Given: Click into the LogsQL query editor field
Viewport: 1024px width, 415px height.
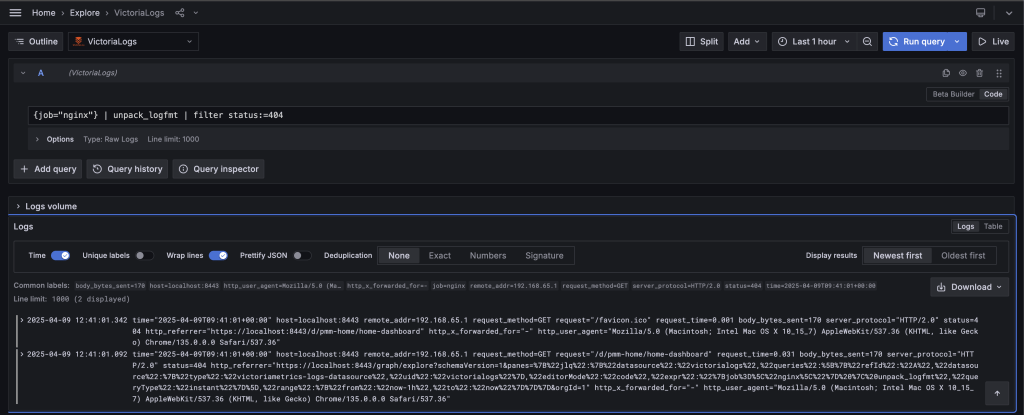Looking at the screenshot, I should pyautogui.click(x=500, y=115).
